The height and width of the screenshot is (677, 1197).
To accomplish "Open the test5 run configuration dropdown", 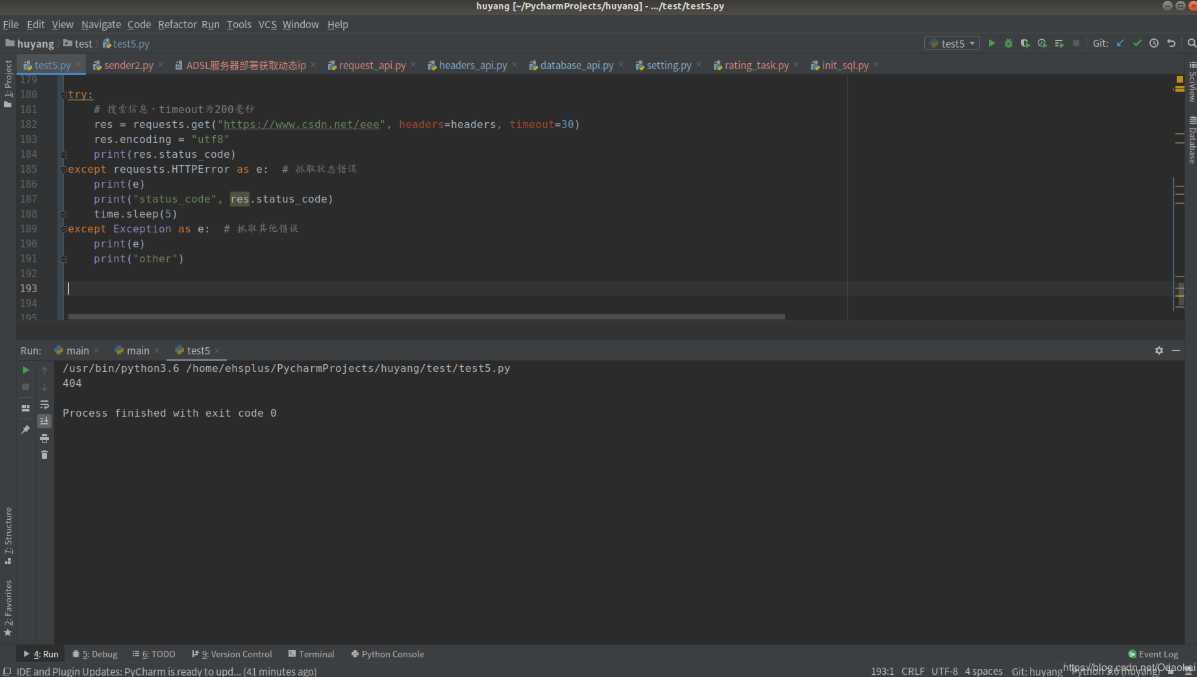I will click(x=952, y=43).
